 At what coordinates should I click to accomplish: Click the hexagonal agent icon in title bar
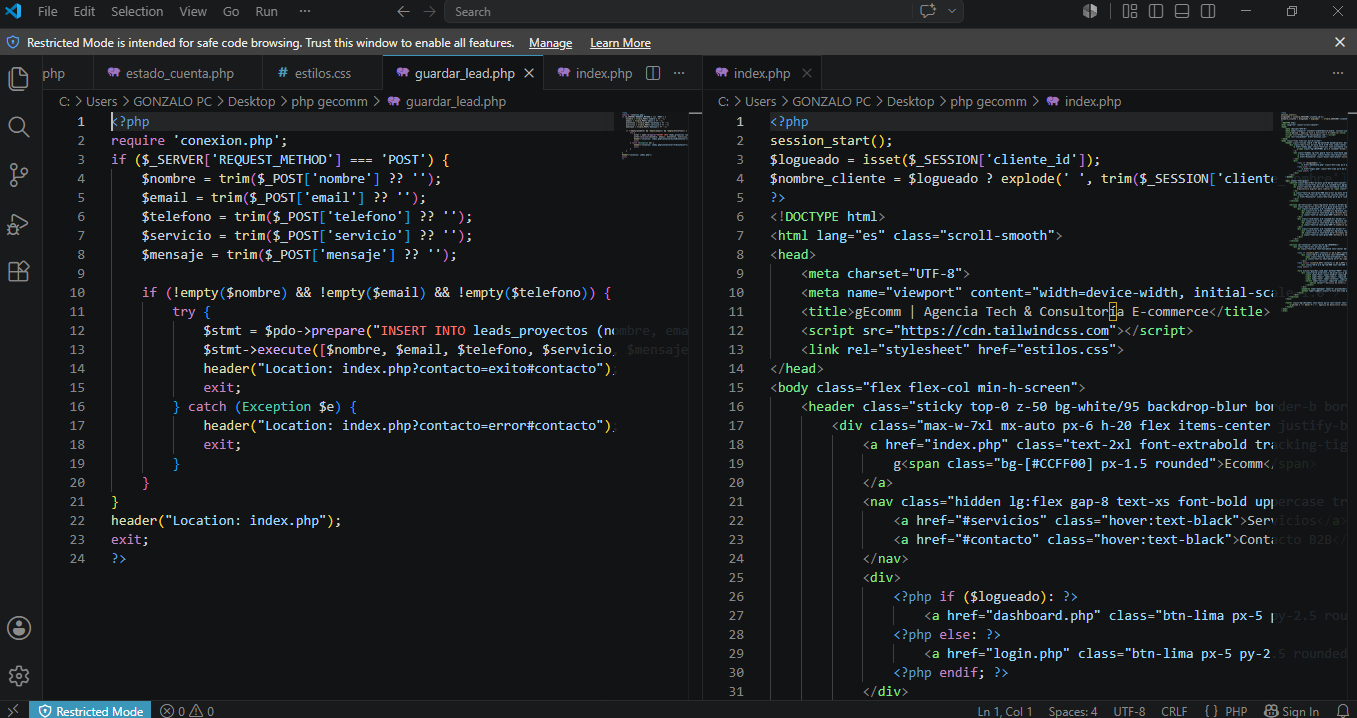tap(1090, 11)
